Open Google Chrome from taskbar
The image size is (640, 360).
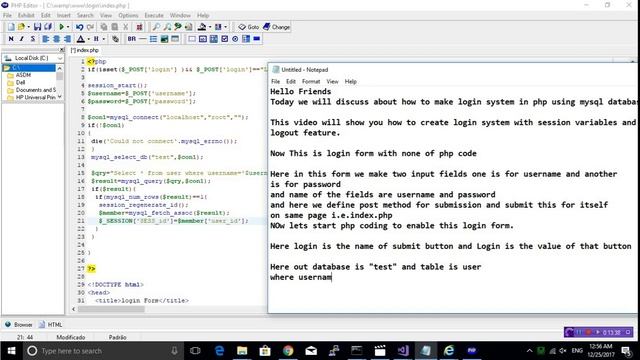(288, 351)
